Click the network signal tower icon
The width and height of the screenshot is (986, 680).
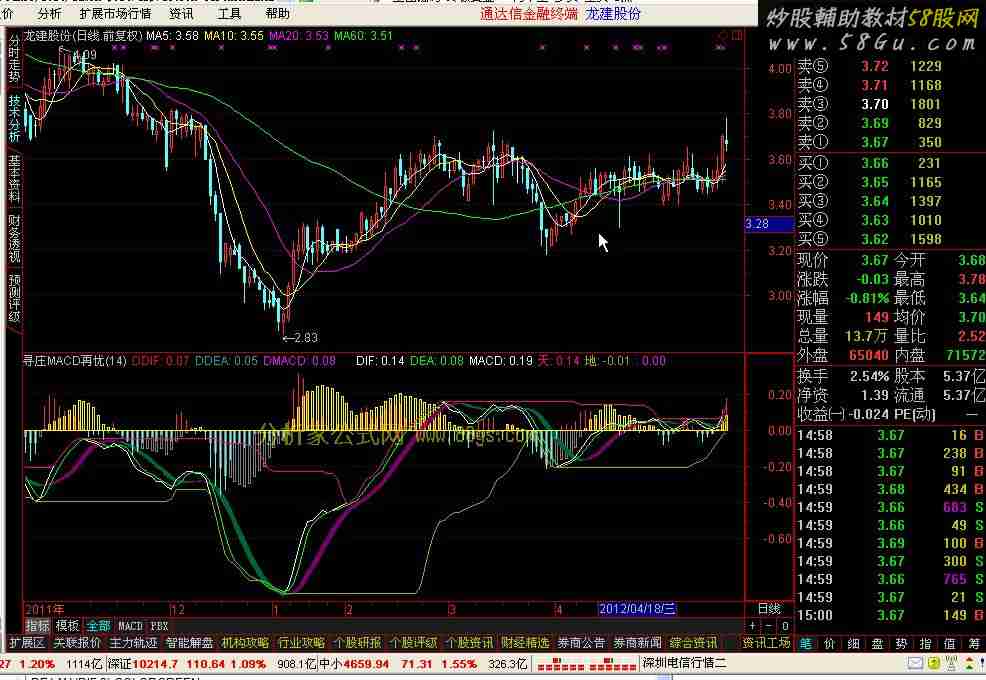point(951,662)
